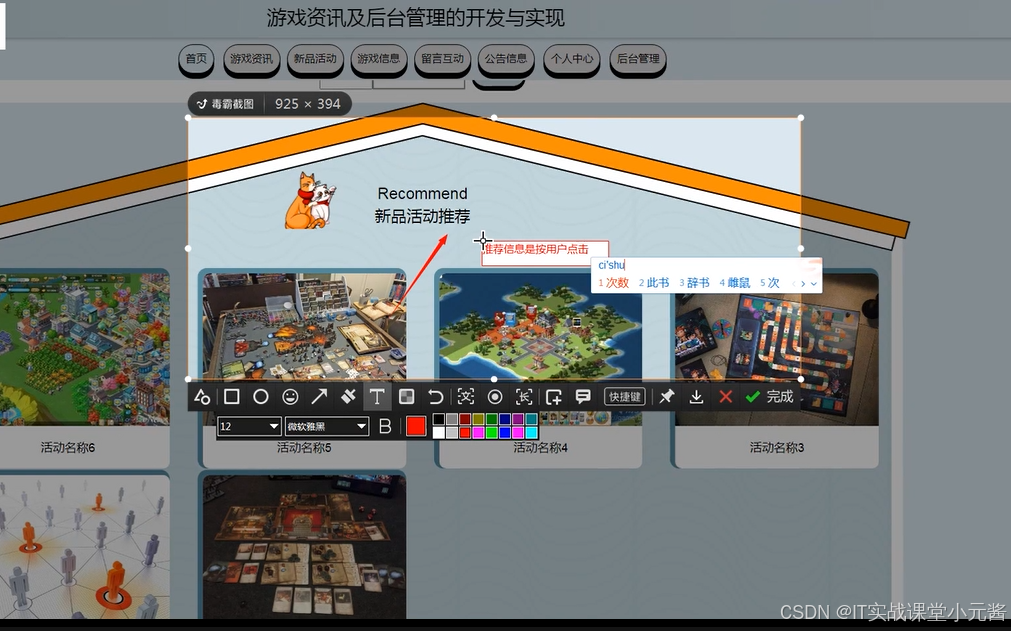Click the 活动名称4 label
The width and height of the screenshot is (1011, 631).
(x=540, y=447)
